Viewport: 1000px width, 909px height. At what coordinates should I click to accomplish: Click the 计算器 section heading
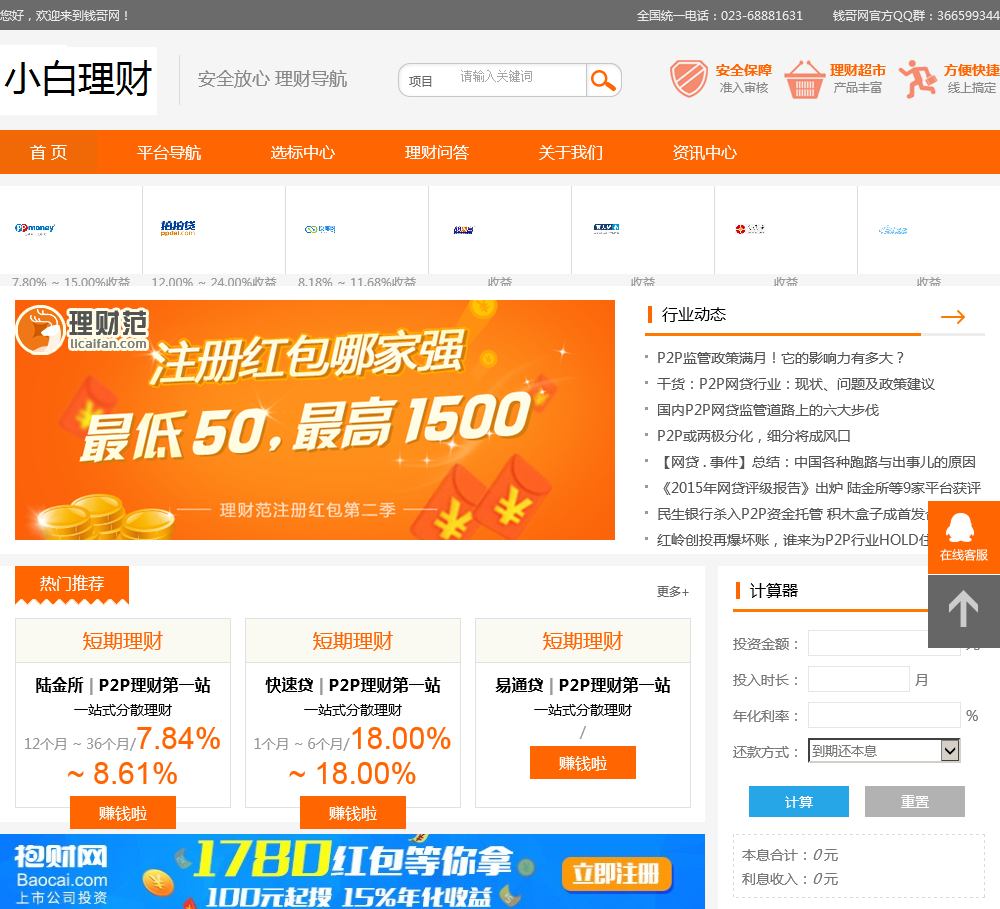(x=774, y=591)
